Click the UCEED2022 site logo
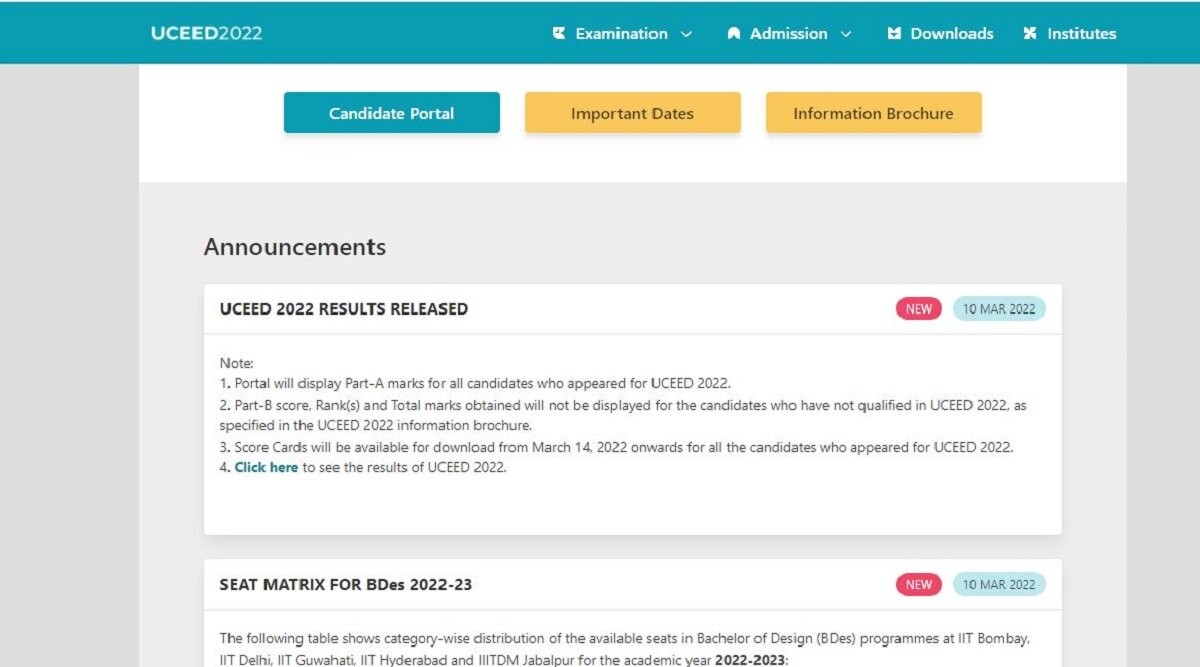Screen dimensions: 1200x667 (x=206, y=33)
